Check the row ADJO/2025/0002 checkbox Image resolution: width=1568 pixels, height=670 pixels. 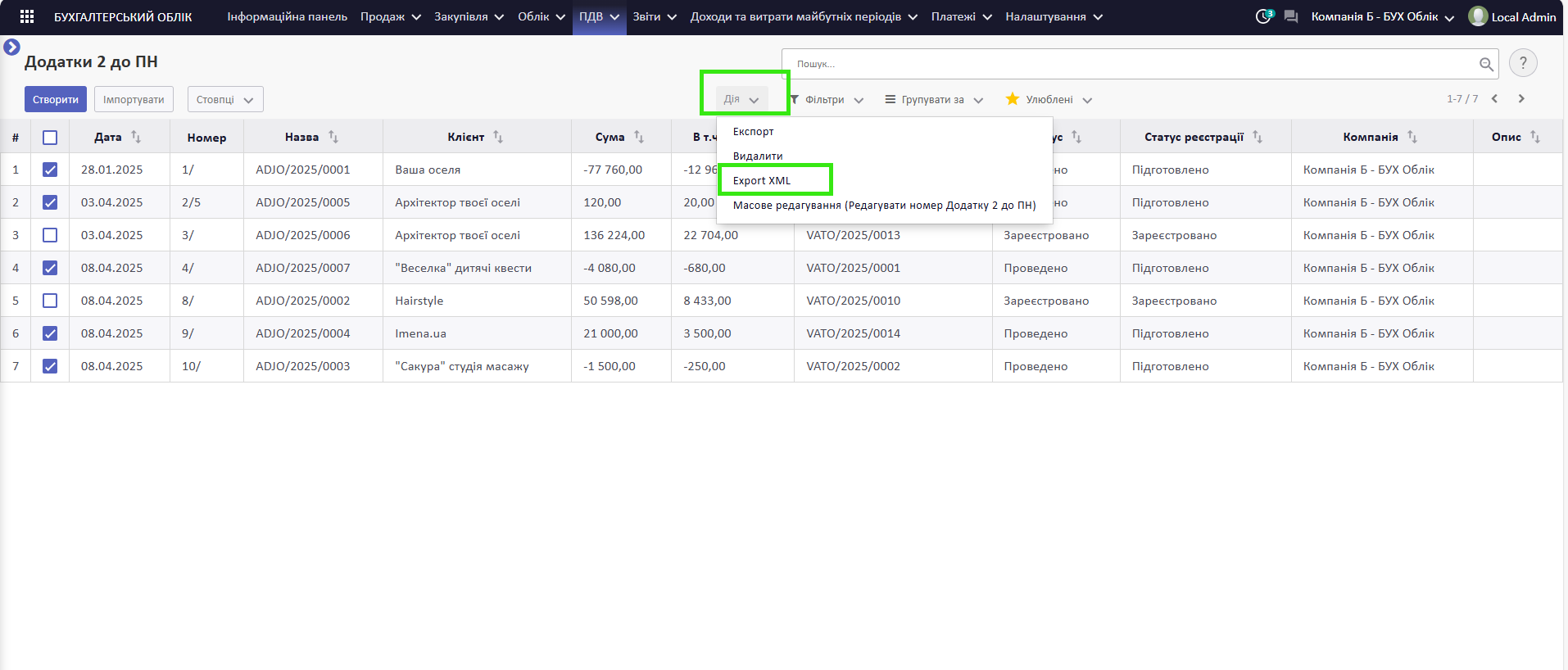pyautogui.click(x=50, y=301)
